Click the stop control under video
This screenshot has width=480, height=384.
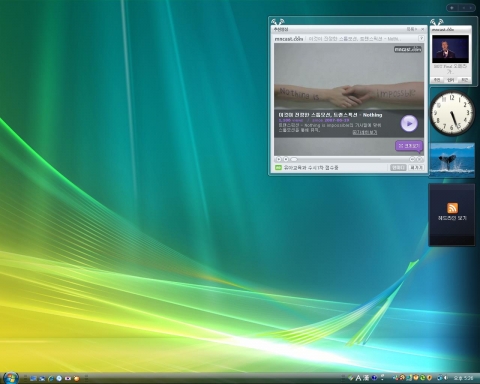coord(286,159)
